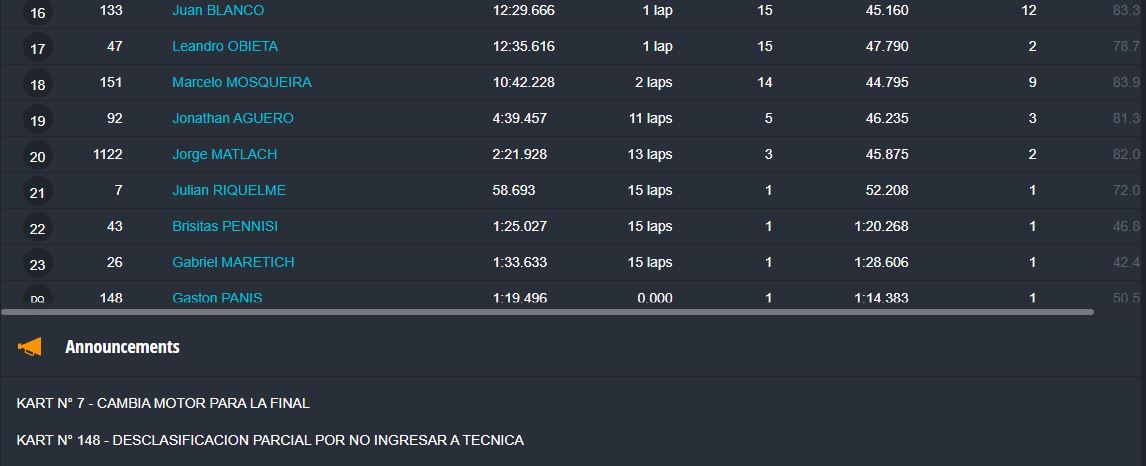Open Leandro OBIETA driver details
Image resolution: width=1146 pixels, height=466 pixels.
tap(225, 46)
